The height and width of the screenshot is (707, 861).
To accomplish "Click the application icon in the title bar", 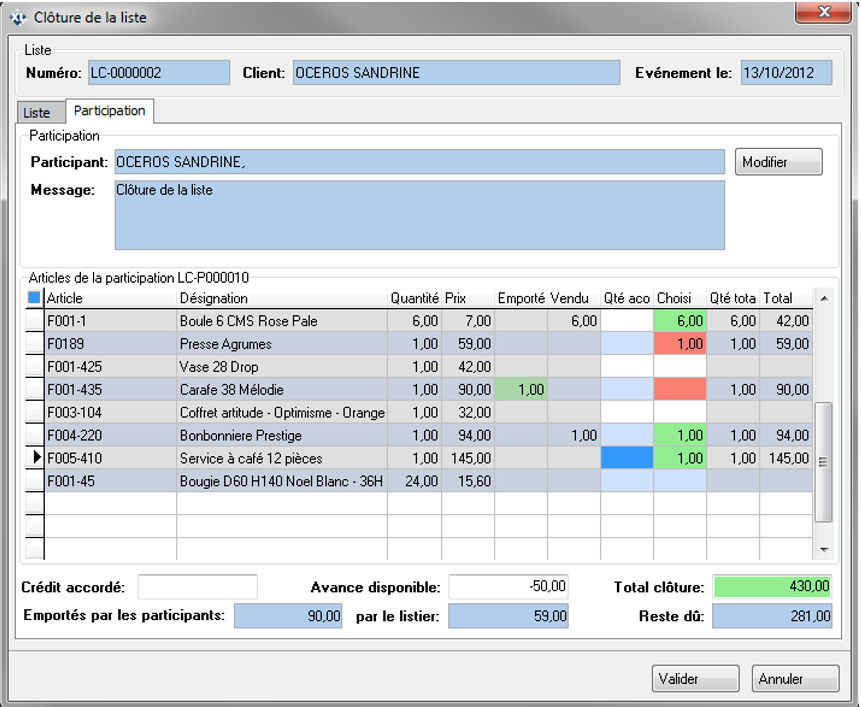I will [x=17, y=17].
